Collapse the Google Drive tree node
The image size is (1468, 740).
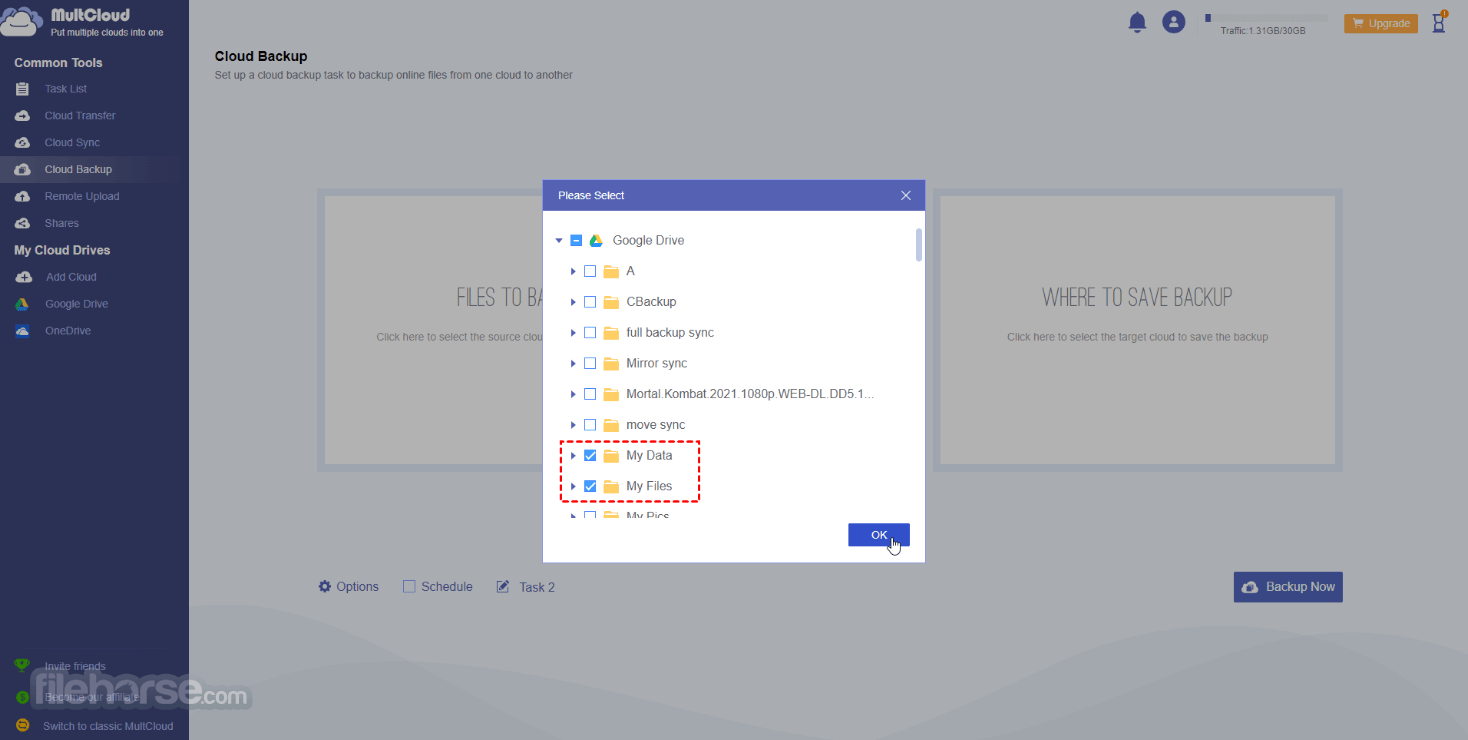tap(559, 240)
